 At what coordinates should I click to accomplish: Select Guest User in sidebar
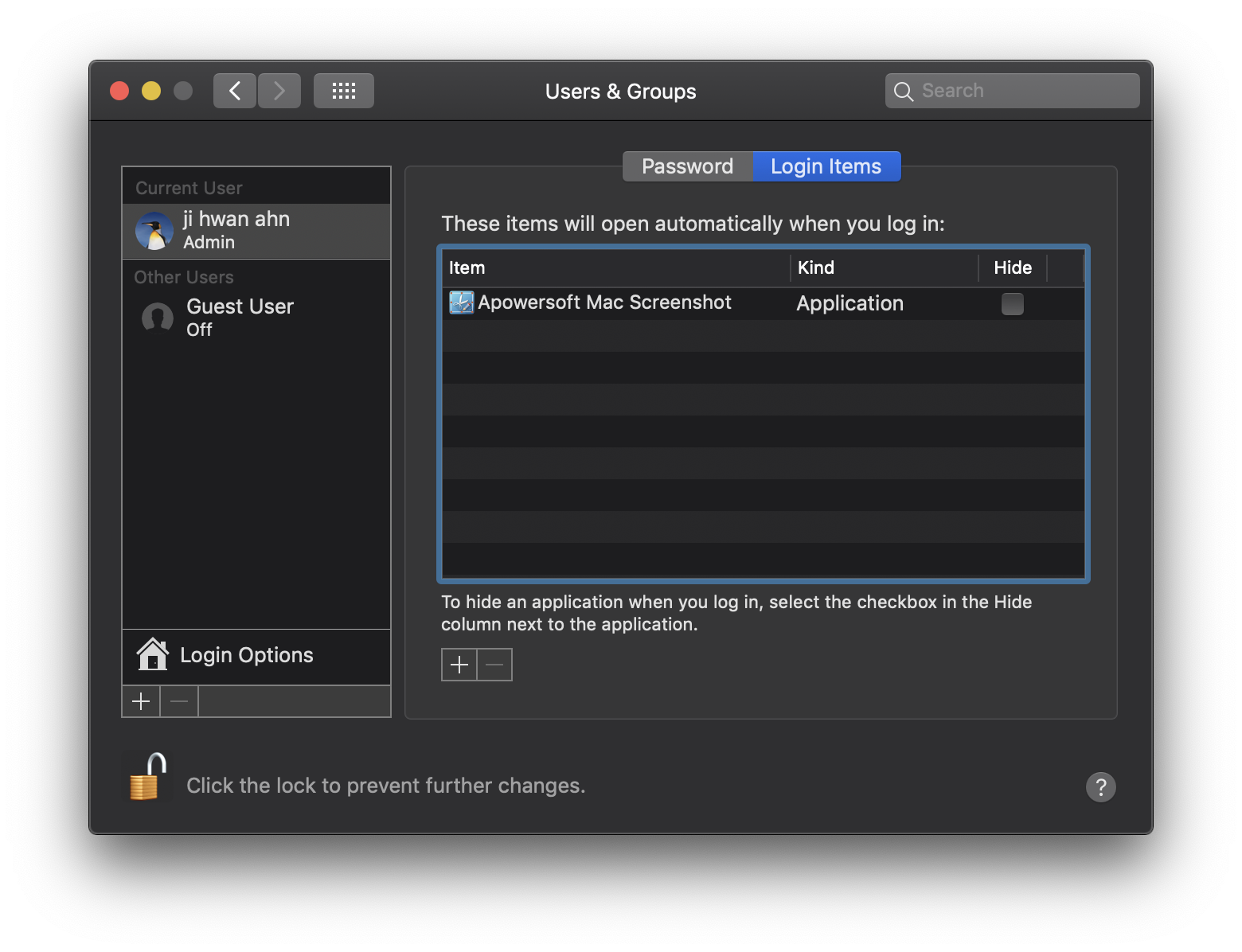pyautogui.click(x=256, y=317)
